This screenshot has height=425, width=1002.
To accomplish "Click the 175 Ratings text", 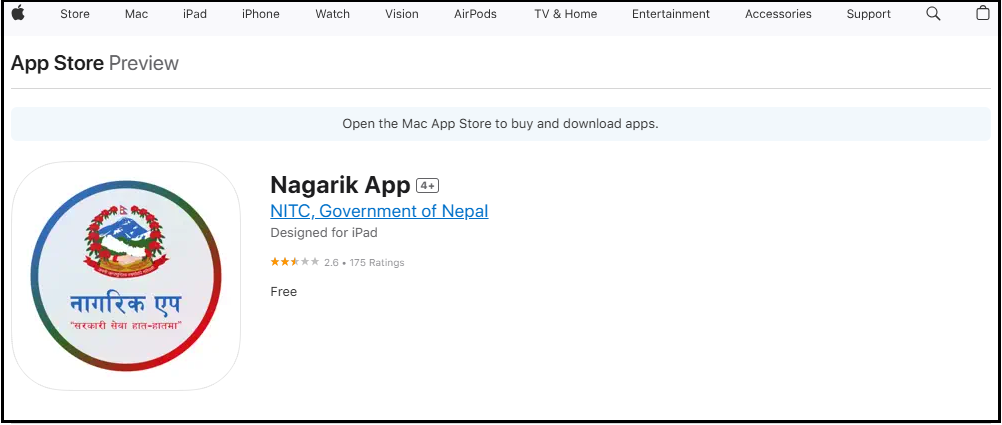I will click(377, 263).
